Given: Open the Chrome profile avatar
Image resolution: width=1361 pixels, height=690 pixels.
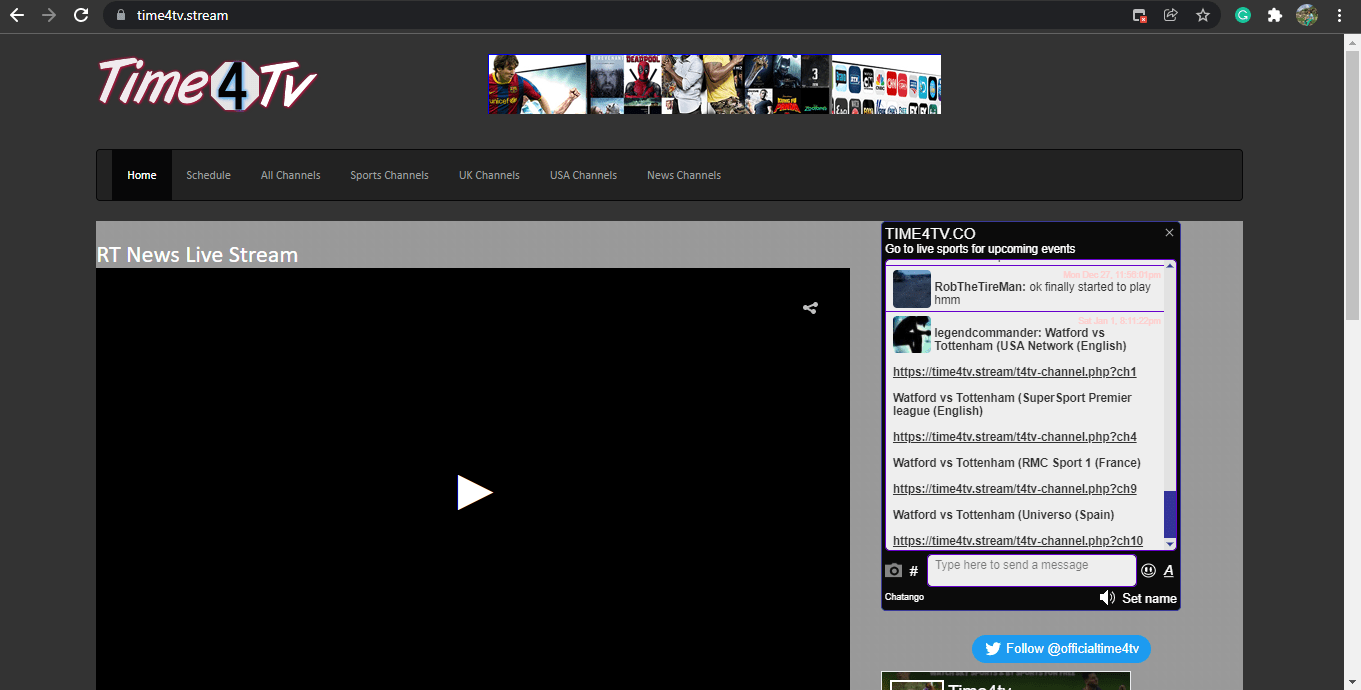Looking at the screenshot, I should click(x=1307, y=16).
